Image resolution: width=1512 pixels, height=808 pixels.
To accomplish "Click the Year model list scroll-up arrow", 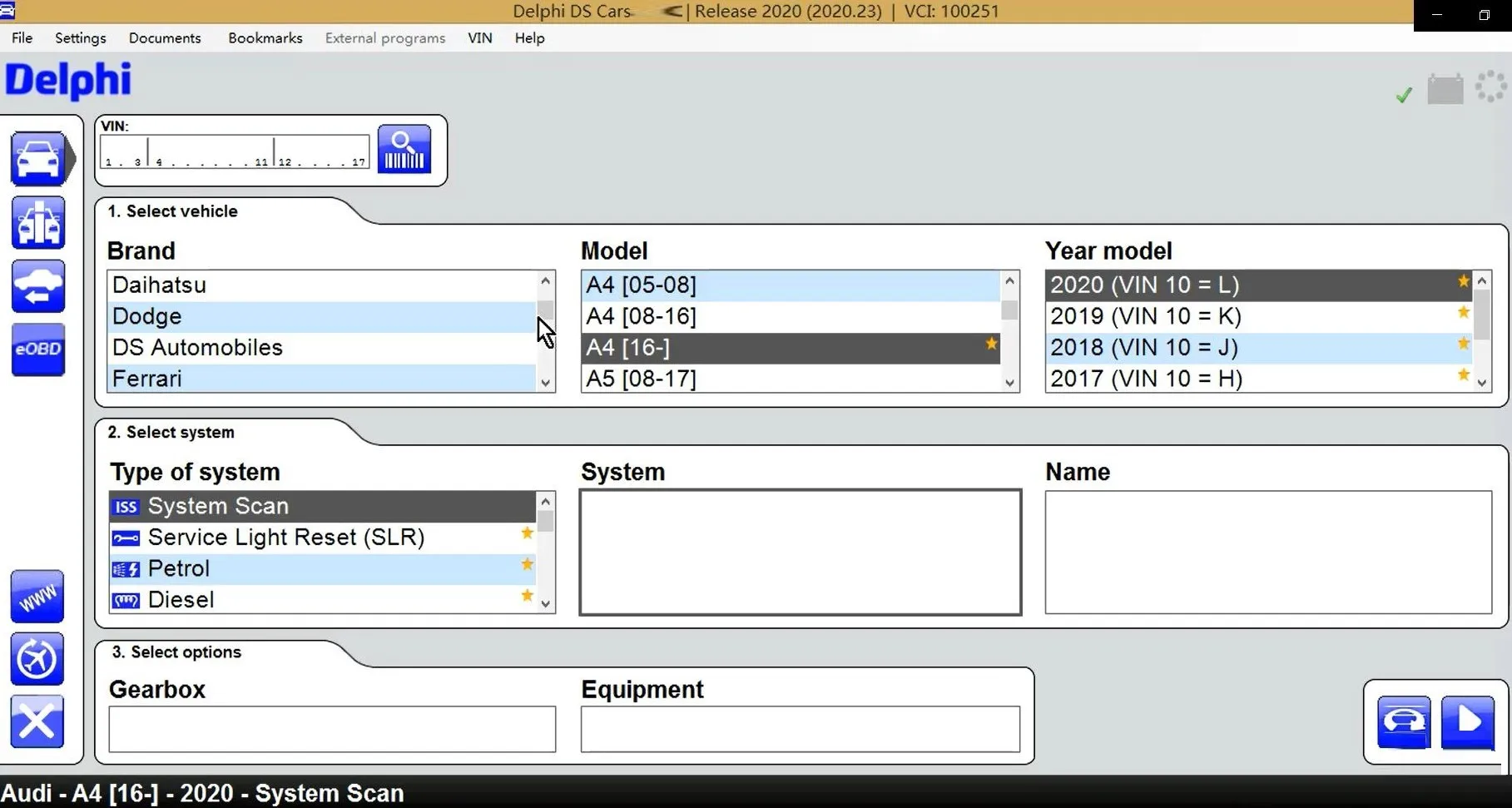I will [x=1482, y=281].
